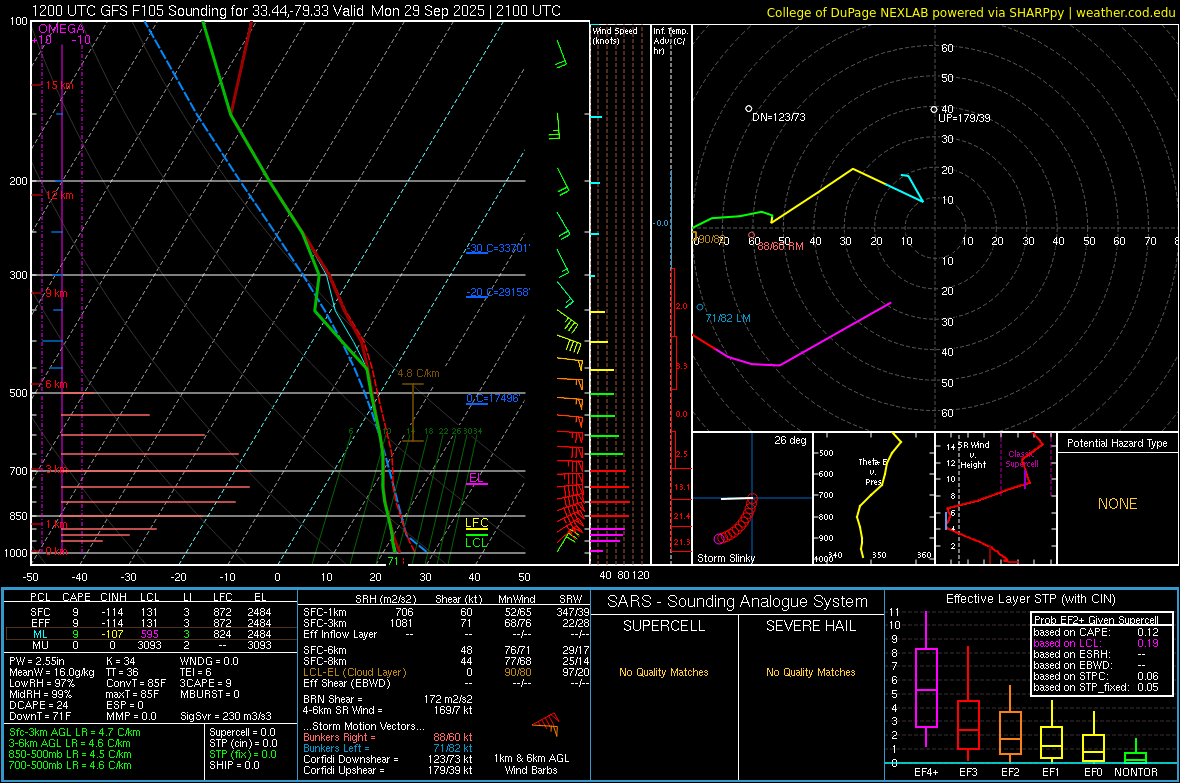Click the Storm Slinky label
Screen dimensions: 1180x783
[725, 558]
